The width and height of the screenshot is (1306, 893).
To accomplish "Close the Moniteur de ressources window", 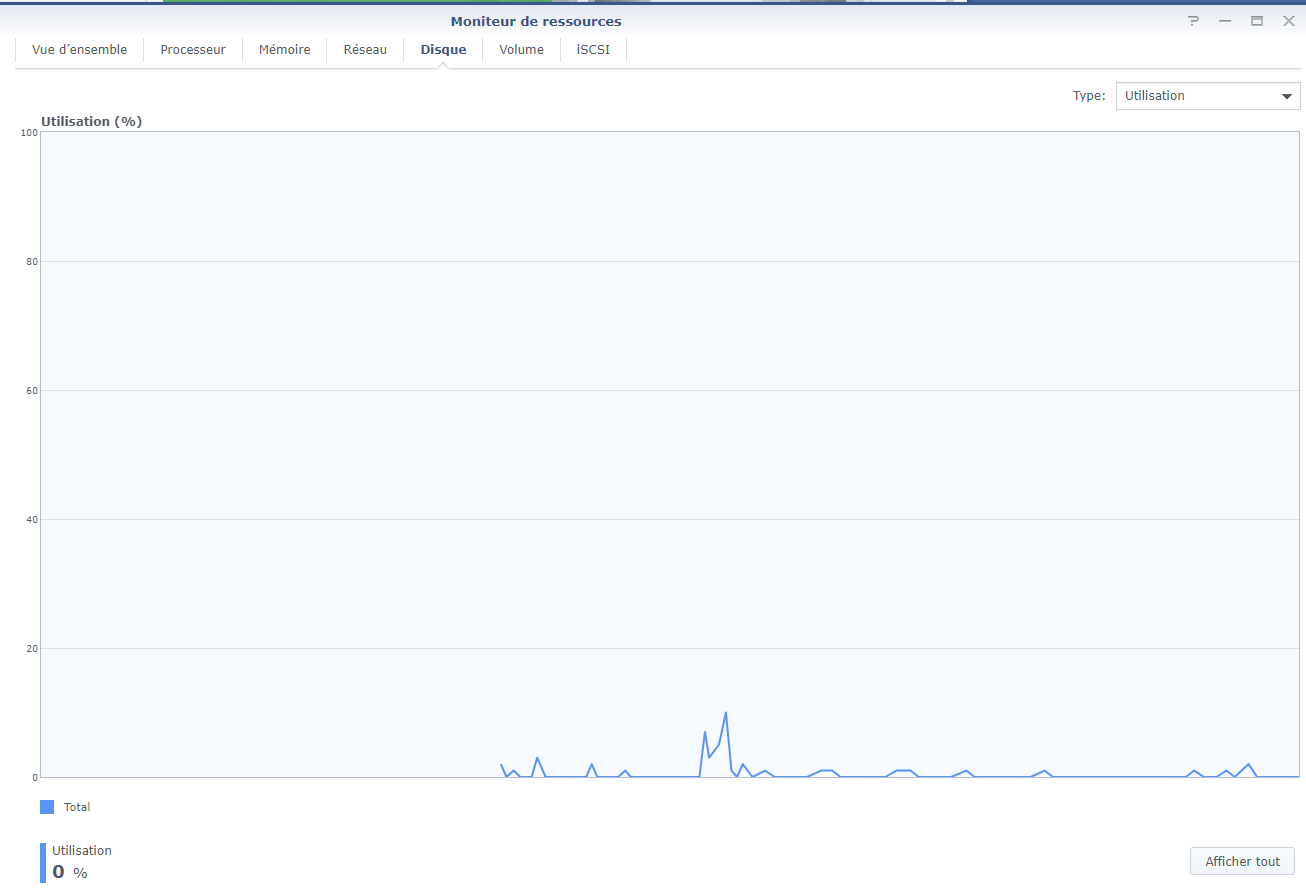I will pyautogui.click(x=1289, y=21).
